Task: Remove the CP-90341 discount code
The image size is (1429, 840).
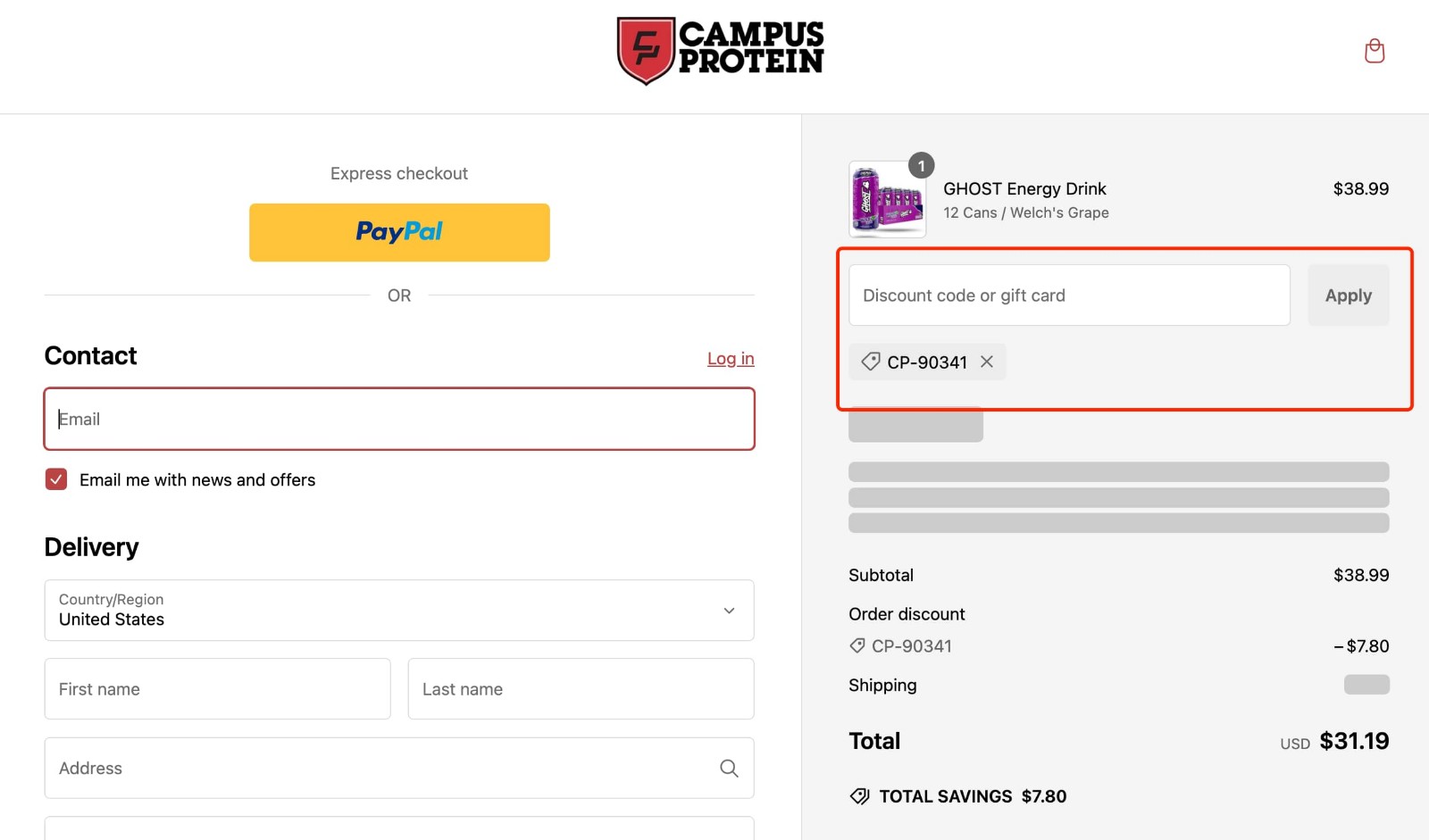Action: click(987, 362)
